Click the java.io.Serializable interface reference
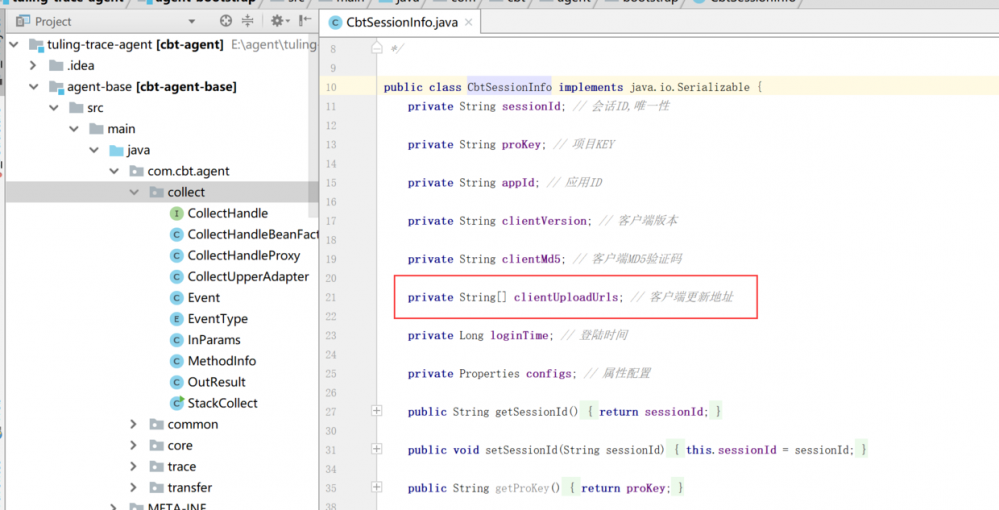The image size is (999, 510). (690, 87)
